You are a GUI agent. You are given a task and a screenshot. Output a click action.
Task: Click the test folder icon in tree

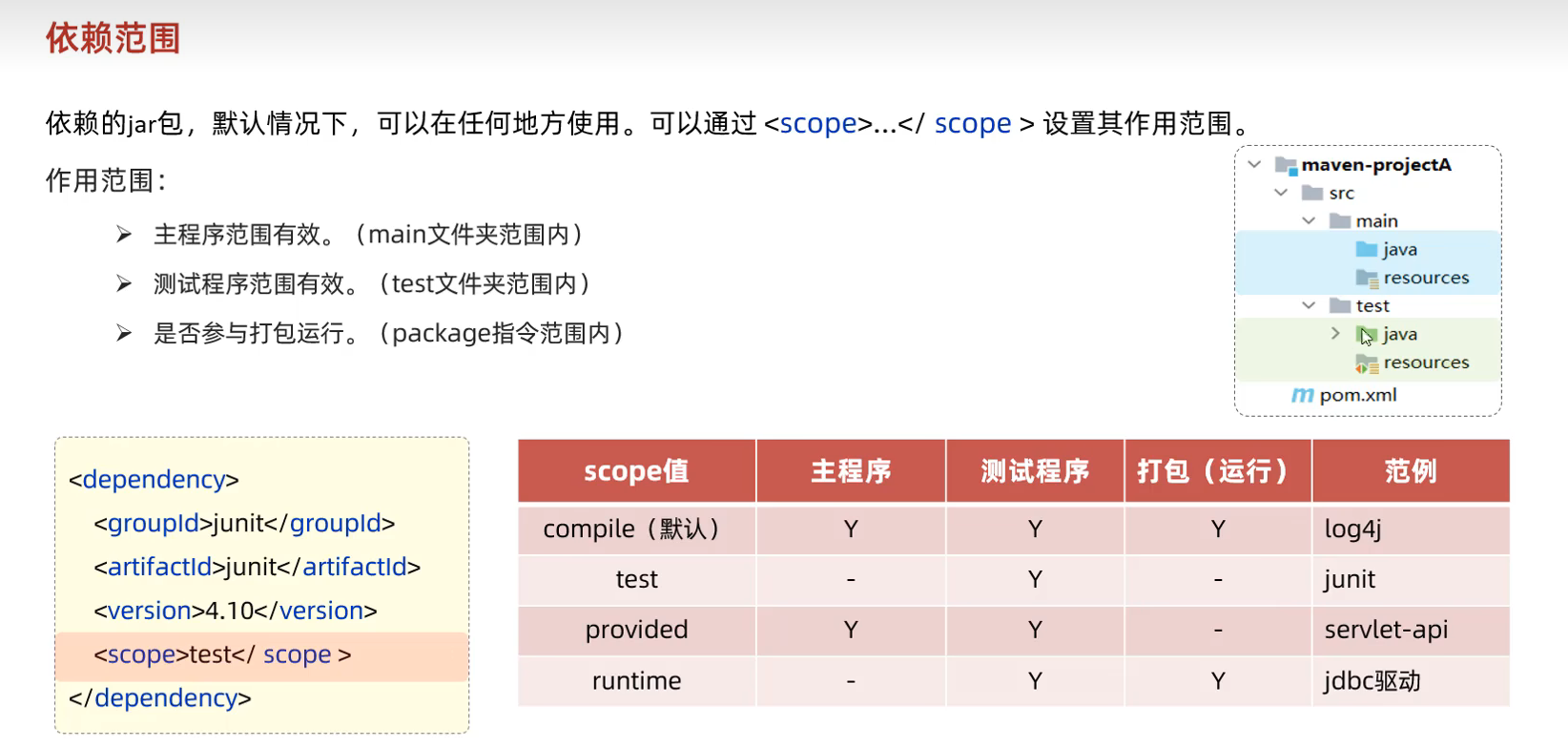pos(1340,306)
